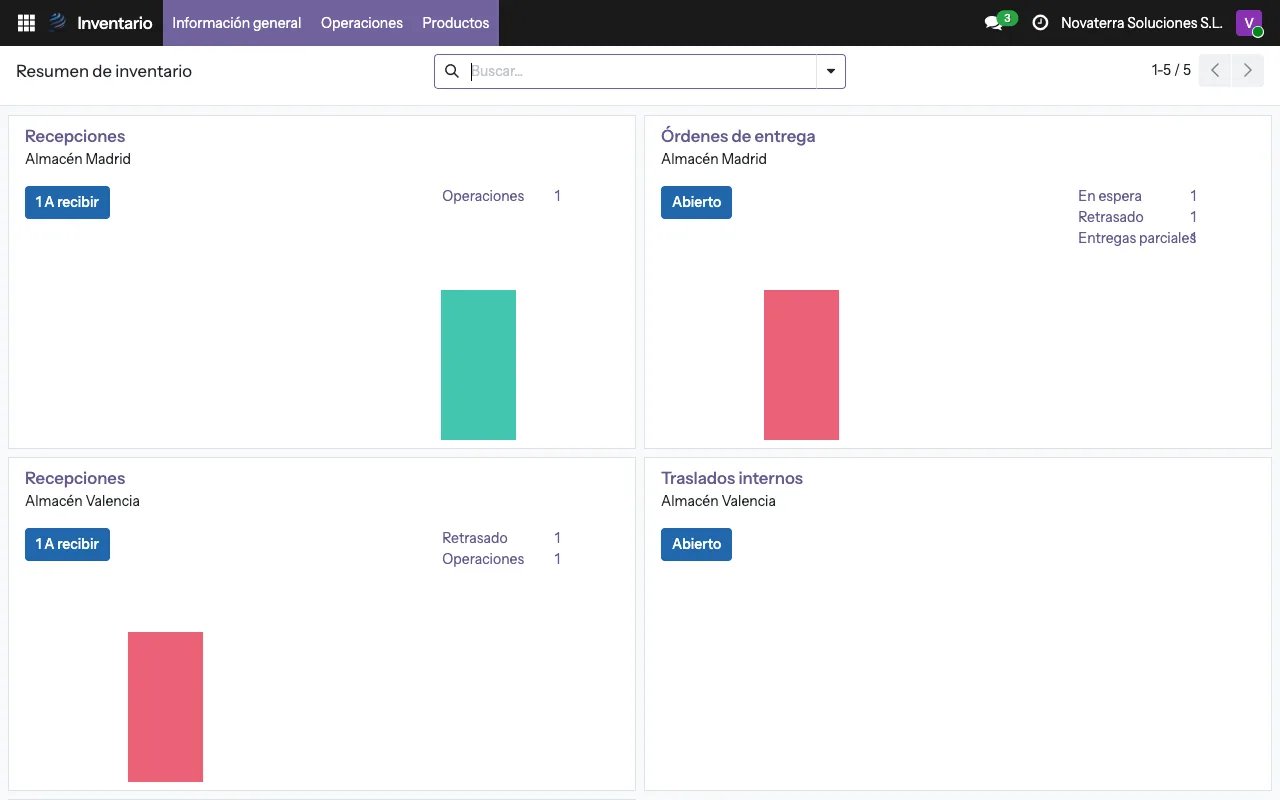Image resolution: width=1280 pixels, height=800 pixels.
Task: Click the Resumen de inventario heading
Action: tap(104, 71)
